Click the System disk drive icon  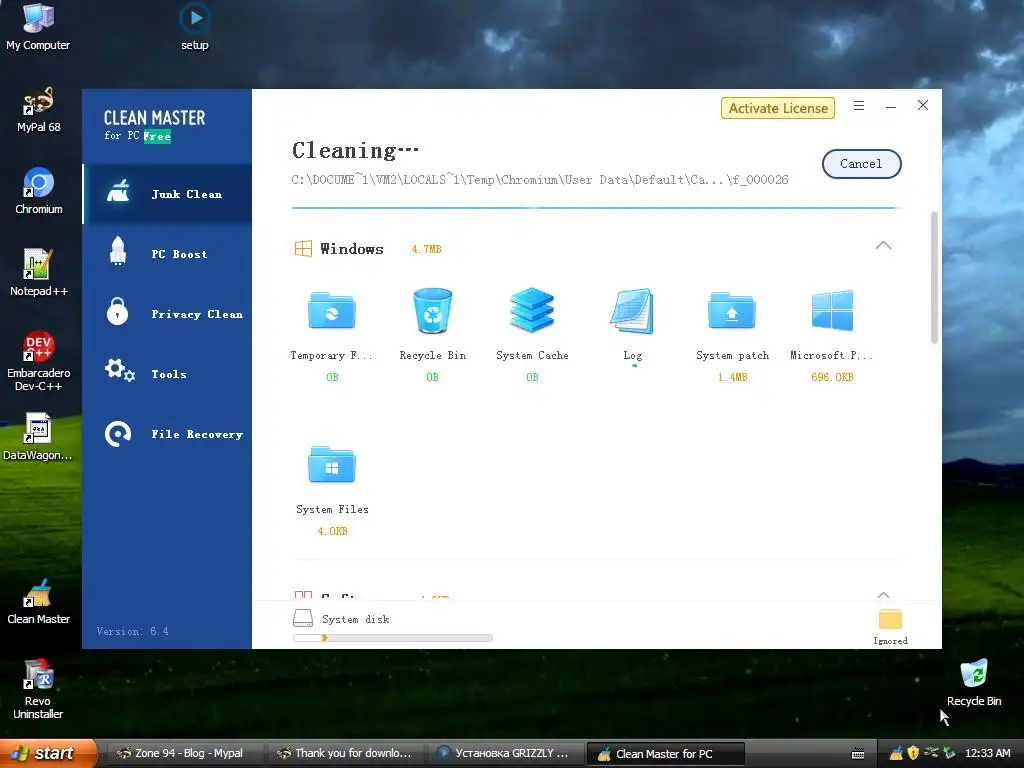303,618
